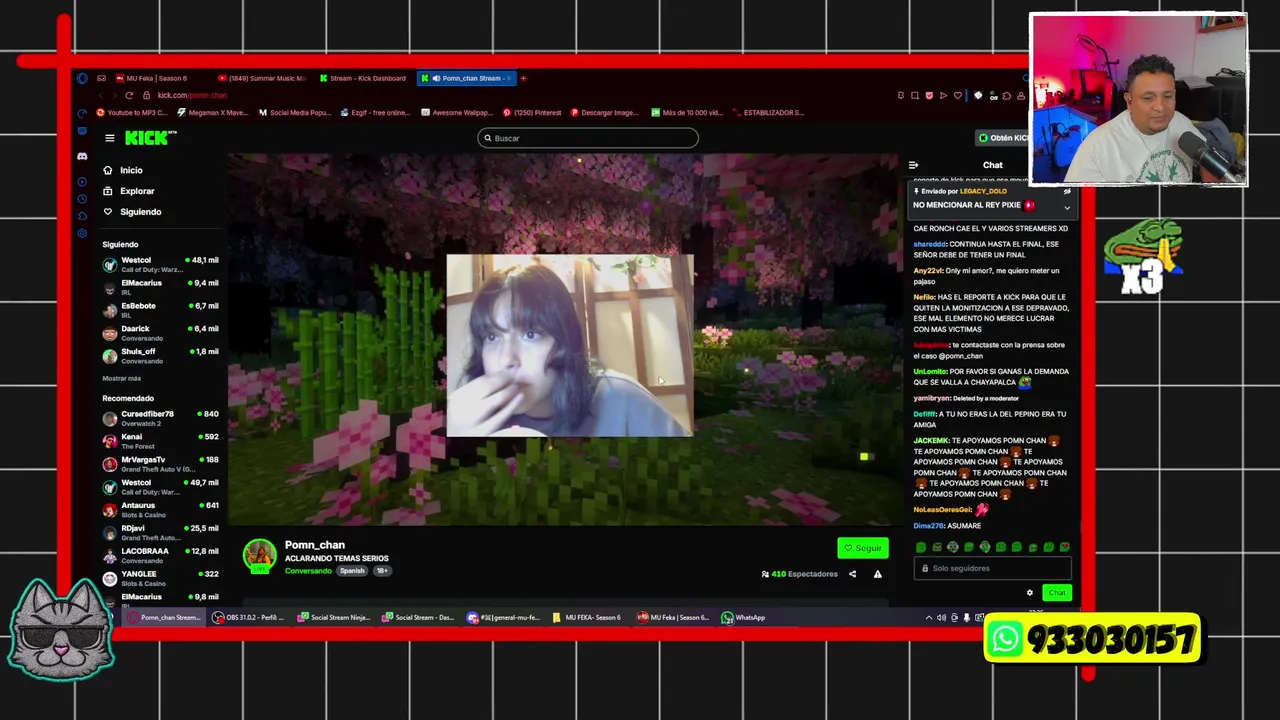Collapse chat with arrow icon

click(913, 165)
